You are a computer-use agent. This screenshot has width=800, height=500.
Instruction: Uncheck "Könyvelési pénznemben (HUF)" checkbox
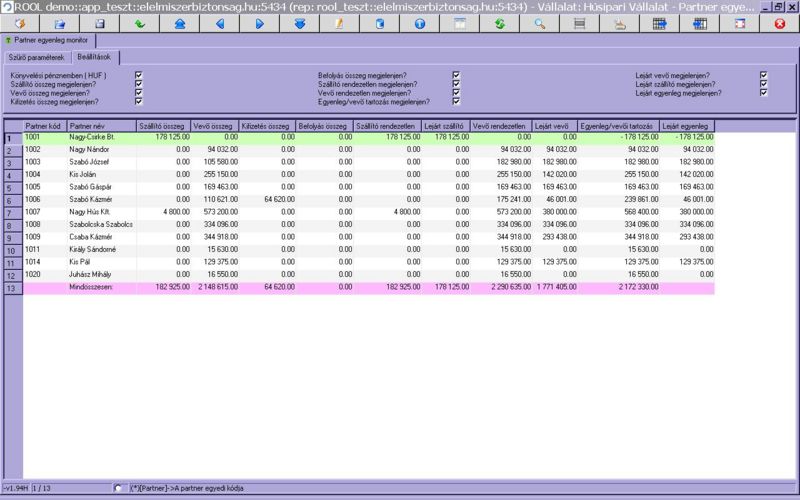139,75
